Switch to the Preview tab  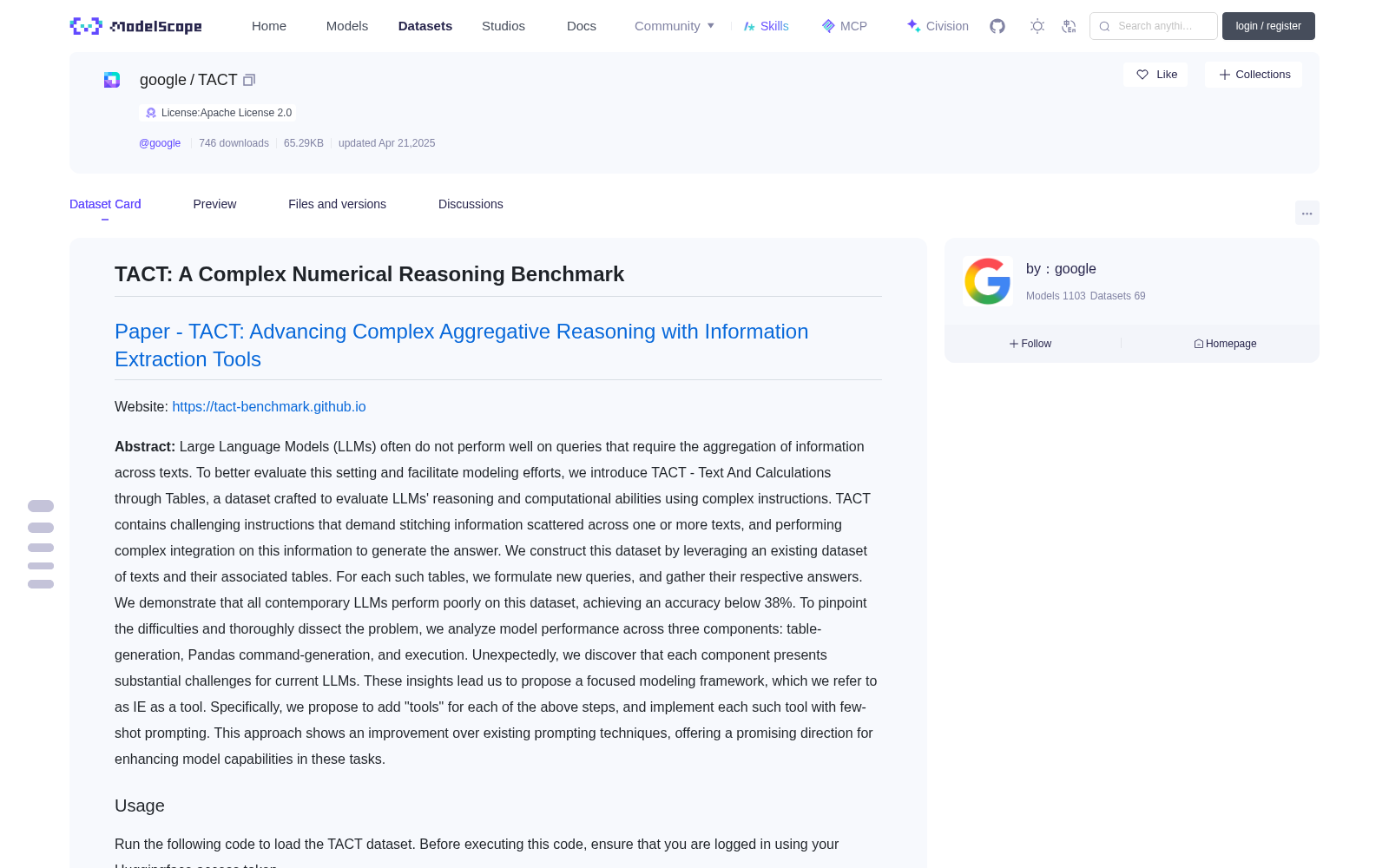pyautogui.click(x=214, y=204)
